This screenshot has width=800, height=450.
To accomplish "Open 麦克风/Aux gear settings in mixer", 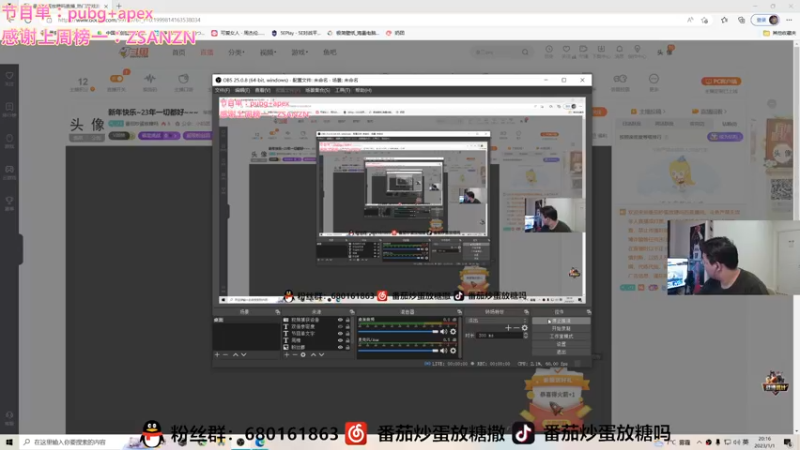I will tap(453, 351).
